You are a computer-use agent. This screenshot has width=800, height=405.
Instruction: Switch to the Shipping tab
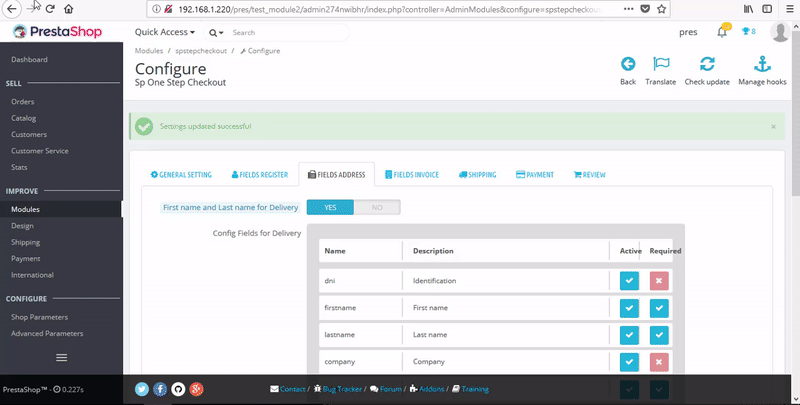[478, 174]
